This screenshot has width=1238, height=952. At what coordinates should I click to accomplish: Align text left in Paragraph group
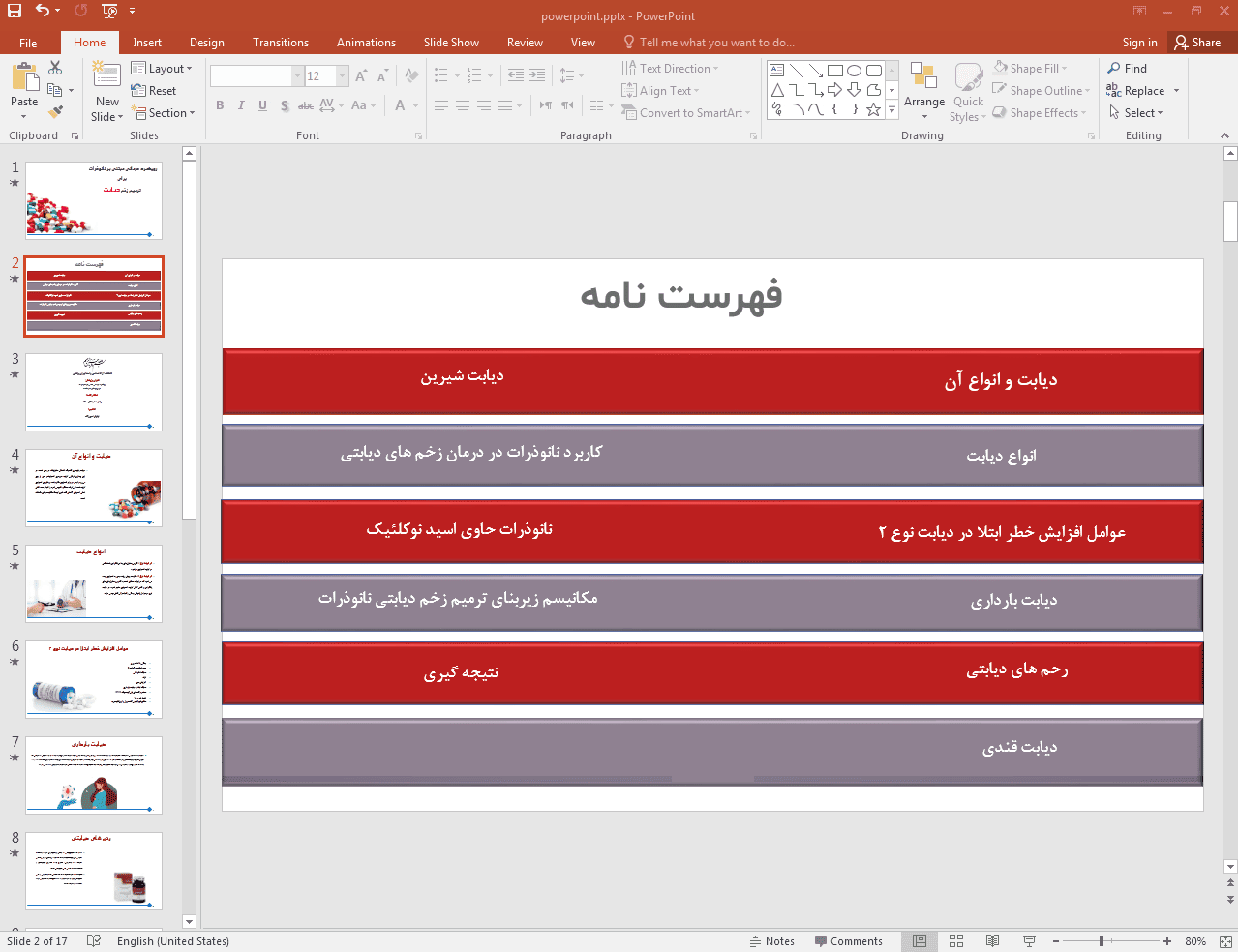[441, 105]
